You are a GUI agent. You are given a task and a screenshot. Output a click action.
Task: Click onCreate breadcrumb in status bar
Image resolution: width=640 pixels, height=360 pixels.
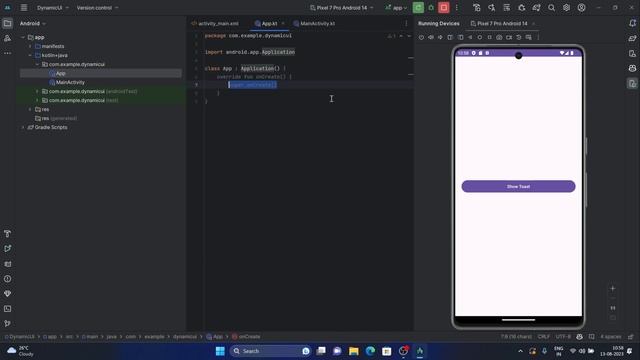point(246,337)
